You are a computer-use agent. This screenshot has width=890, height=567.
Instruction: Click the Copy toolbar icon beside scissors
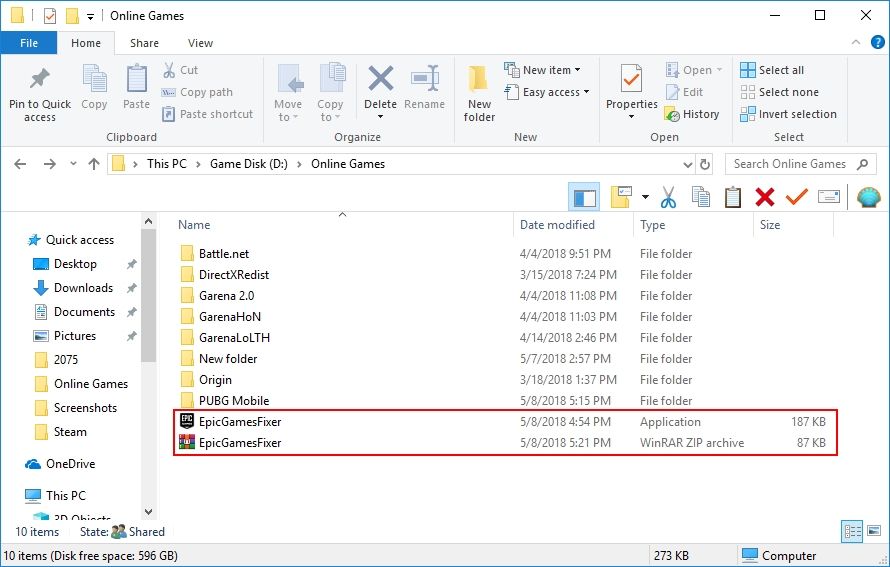[x=700, y=197]
